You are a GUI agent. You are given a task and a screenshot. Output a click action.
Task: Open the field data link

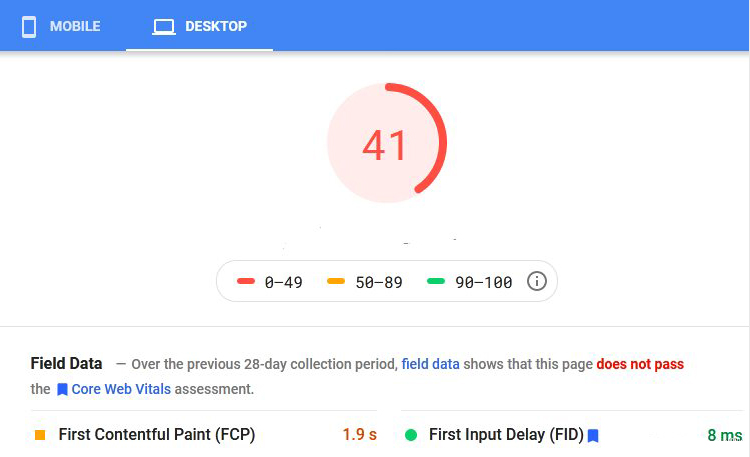(x=430, y=364)
